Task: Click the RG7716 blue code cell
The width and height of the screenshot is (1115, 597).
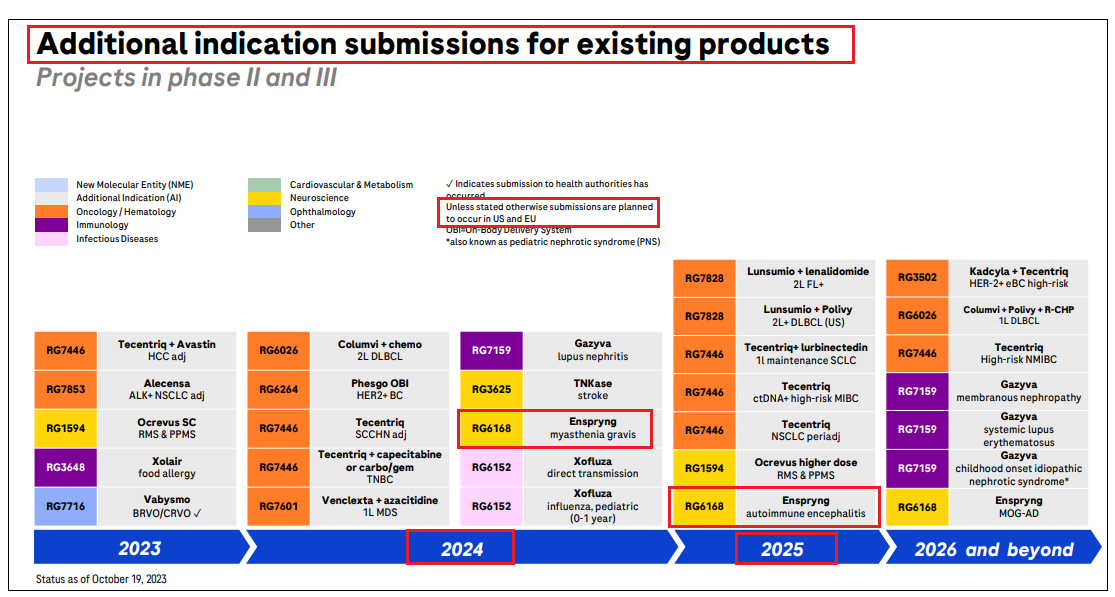Action: tap(67, 507)
